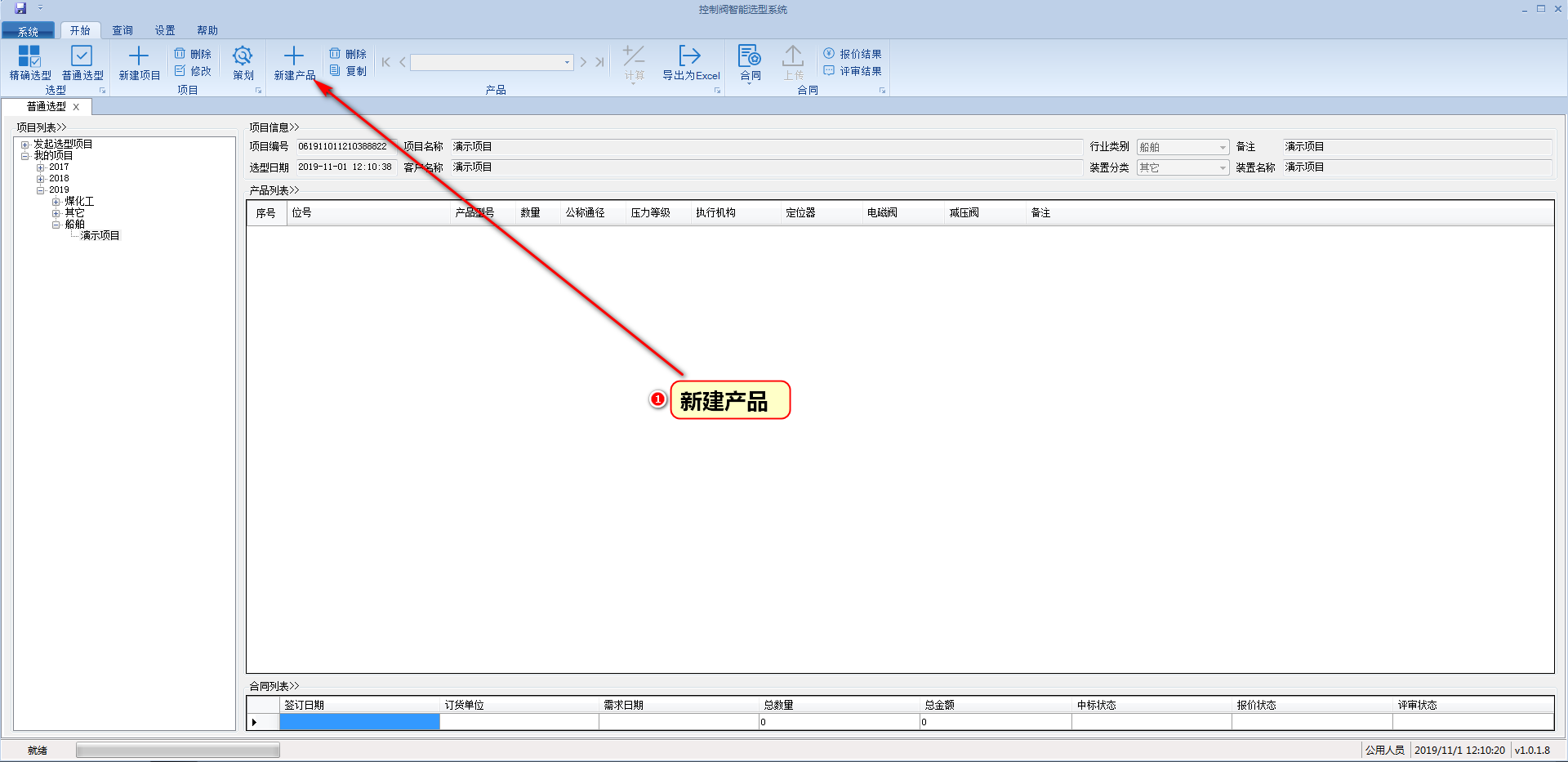Click 复制 copy product icon

point(349,71)
